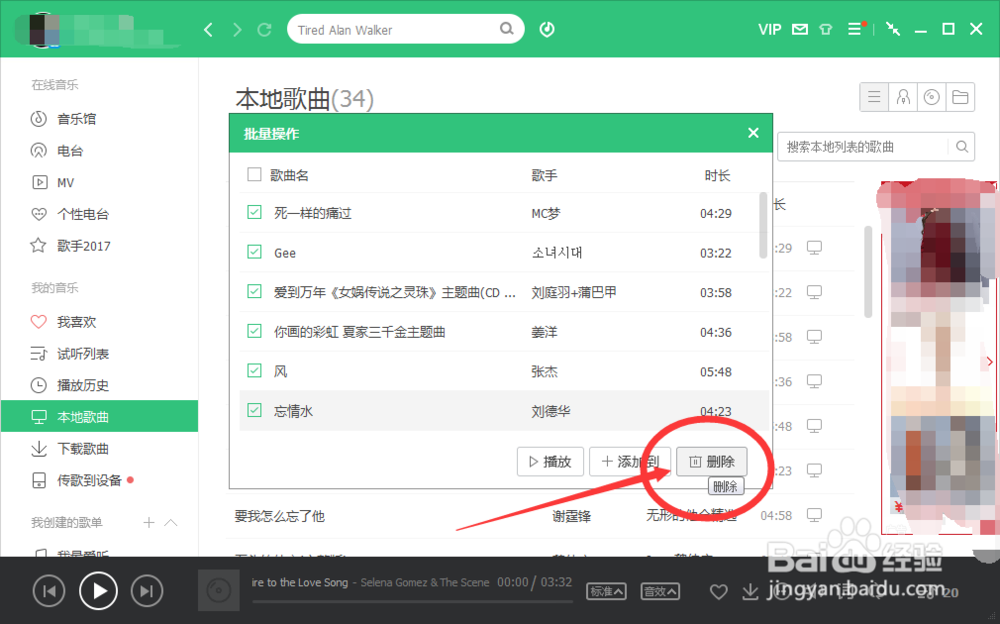Uncheck 忘情水 by 刘德华
The image size is (1000, 624).
point(253,410)
